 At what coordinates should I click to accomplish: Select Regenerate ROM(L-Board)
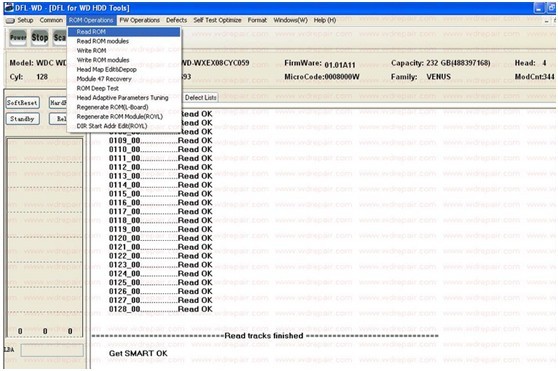(124, 107)
